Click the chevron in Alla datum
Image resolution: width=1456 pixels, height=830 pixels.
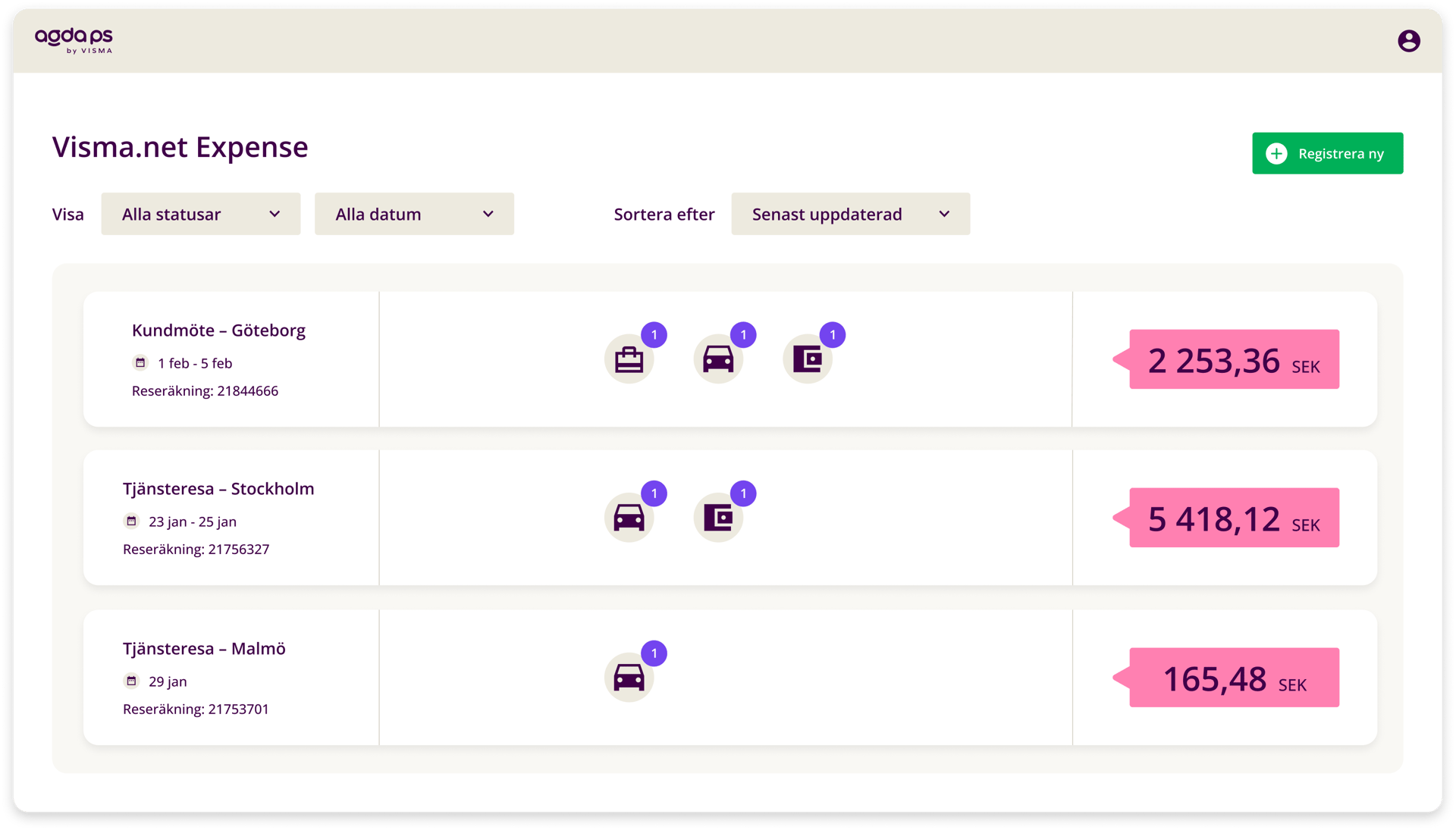[488, 215]
